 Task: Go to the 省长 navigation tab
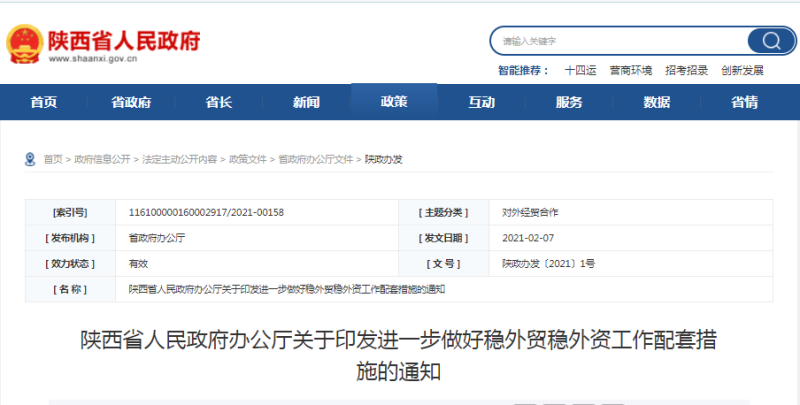219,102
